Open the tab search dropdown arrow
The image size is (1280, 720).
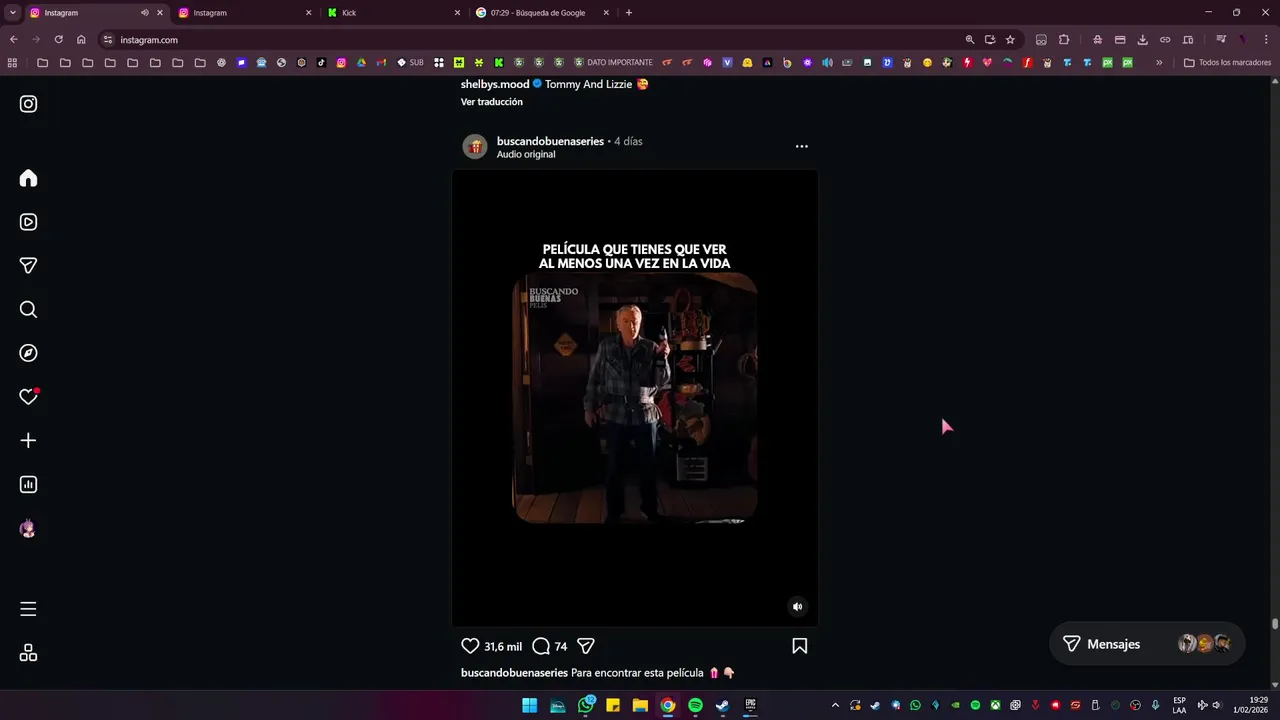(12, 13)
